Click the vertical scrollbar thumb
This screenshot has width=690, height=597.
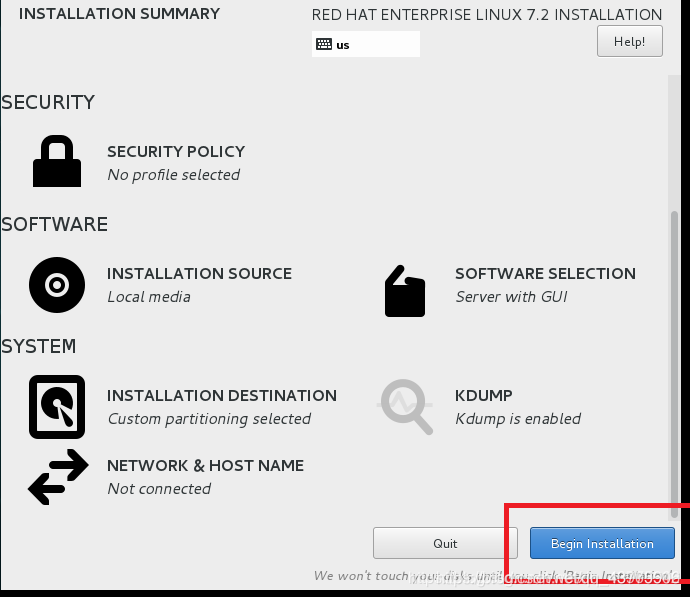point(674,365)
